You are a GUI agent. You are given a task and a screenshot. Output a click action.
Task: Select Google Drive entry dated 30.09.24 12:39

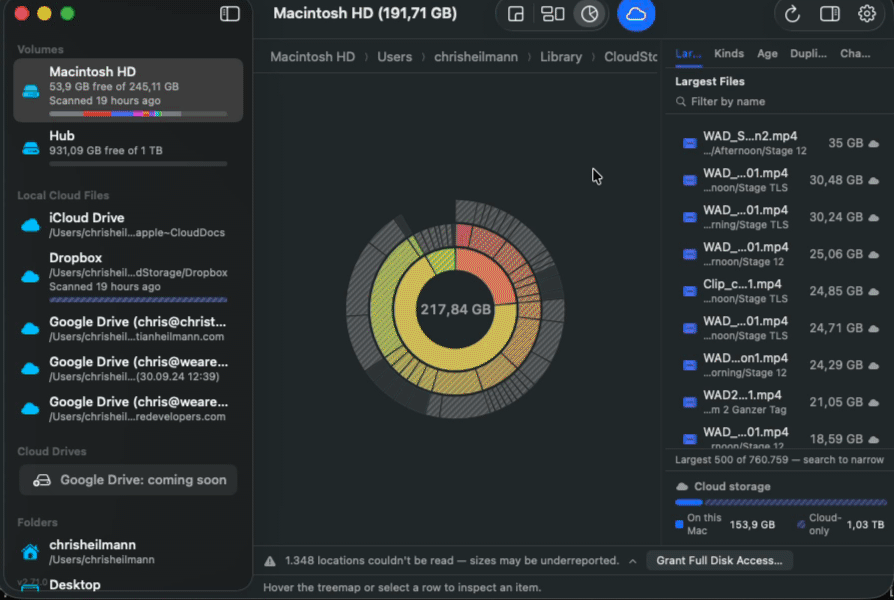pyautogui.click(x=128, y=368)
